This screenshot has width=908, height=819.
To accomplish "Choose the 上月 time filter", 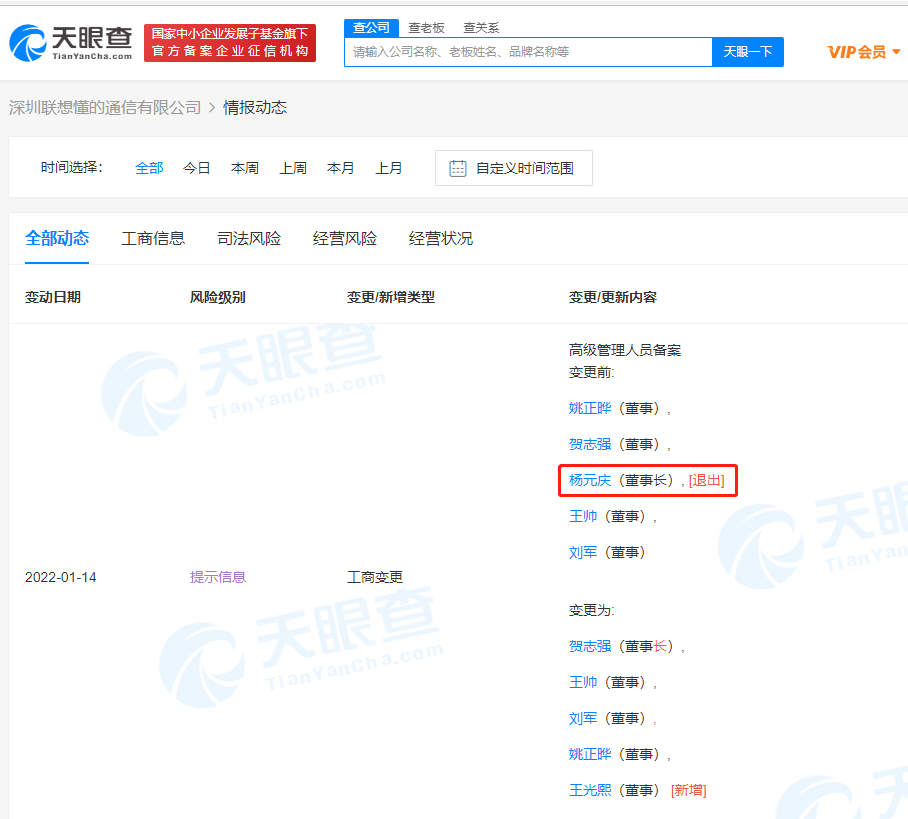I will click(389, 168).
